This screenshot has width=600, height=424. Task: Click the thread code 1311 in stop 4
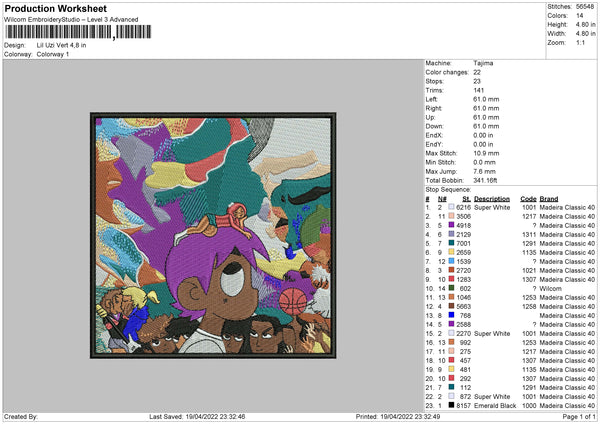[x=529, y=234]
